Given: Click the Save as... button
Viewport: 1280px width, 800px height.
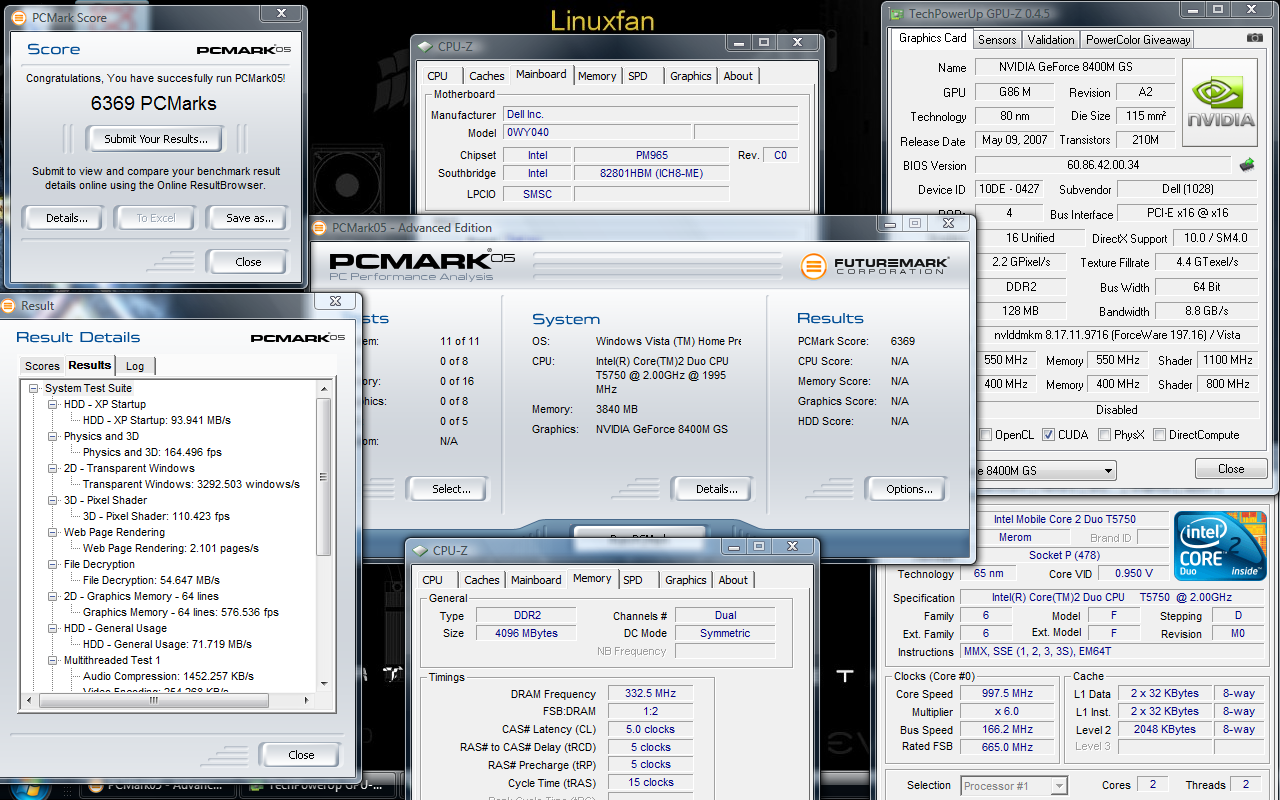Looking at the screenshot, I should coord(249,218).
